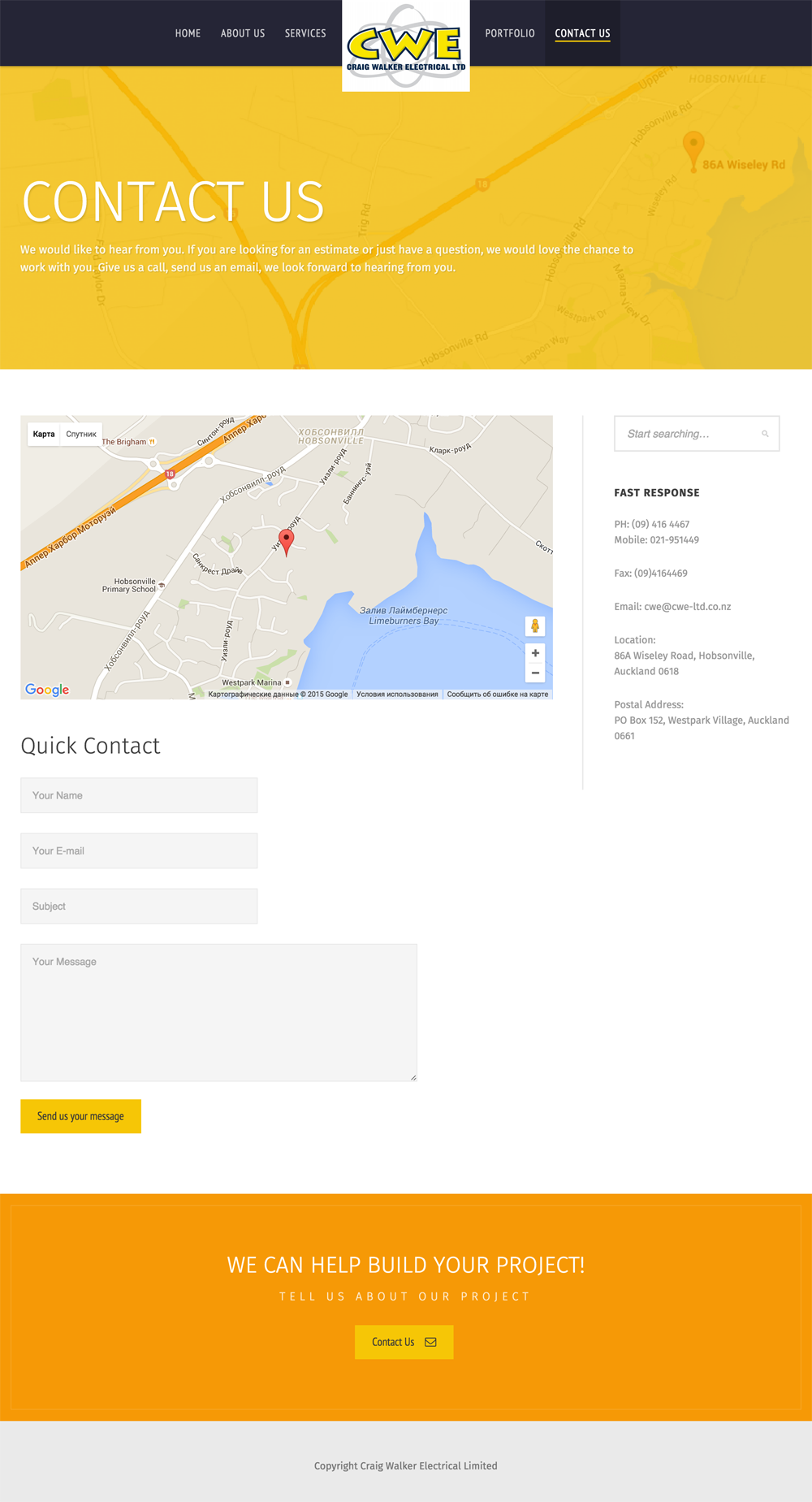Navigate to the Portfolio page
Image resolution: width=812 pixels, height=1502 pixels.
510,33
